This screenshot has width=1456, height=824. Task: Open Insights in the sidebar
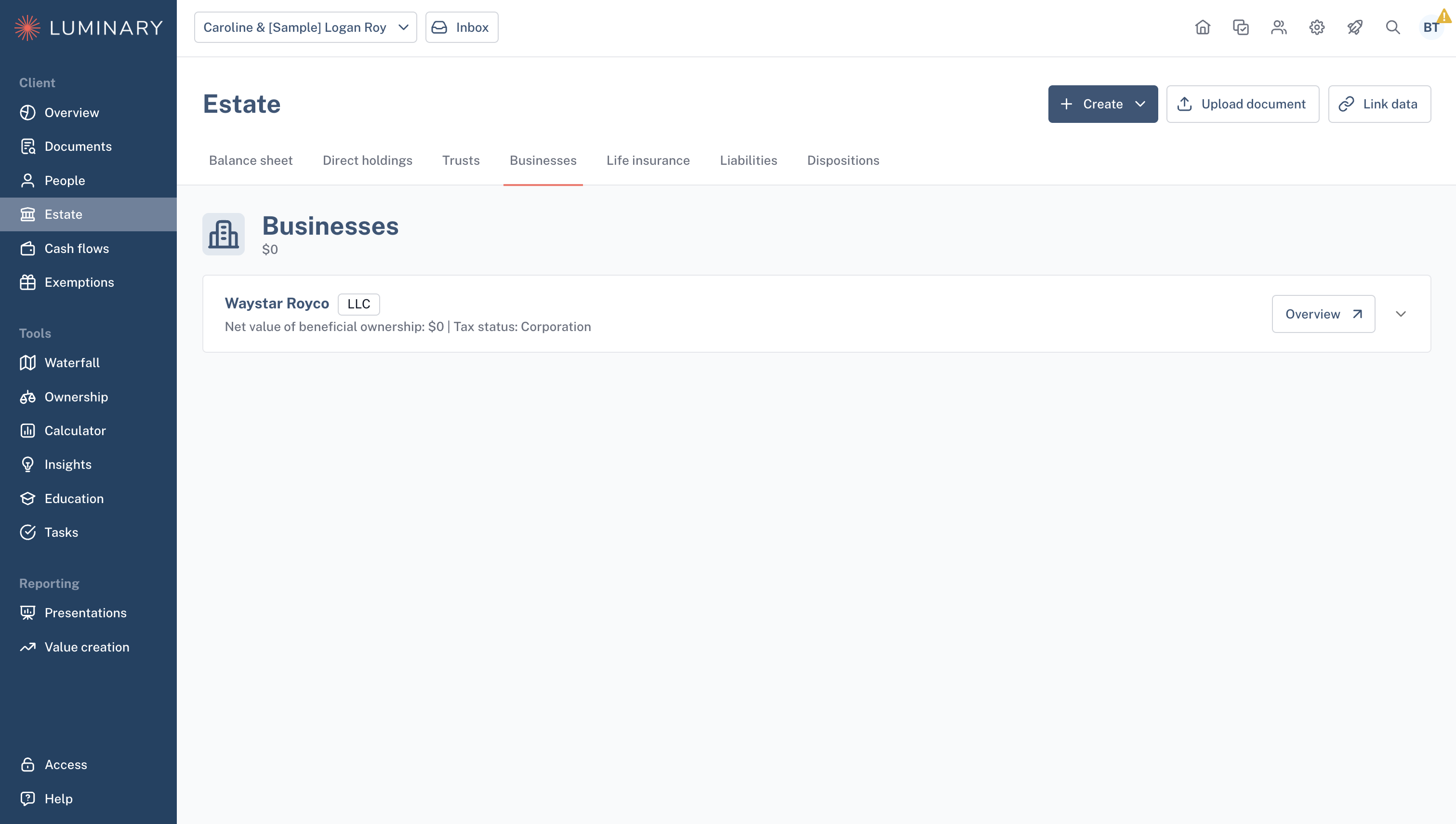coord(88,465)
